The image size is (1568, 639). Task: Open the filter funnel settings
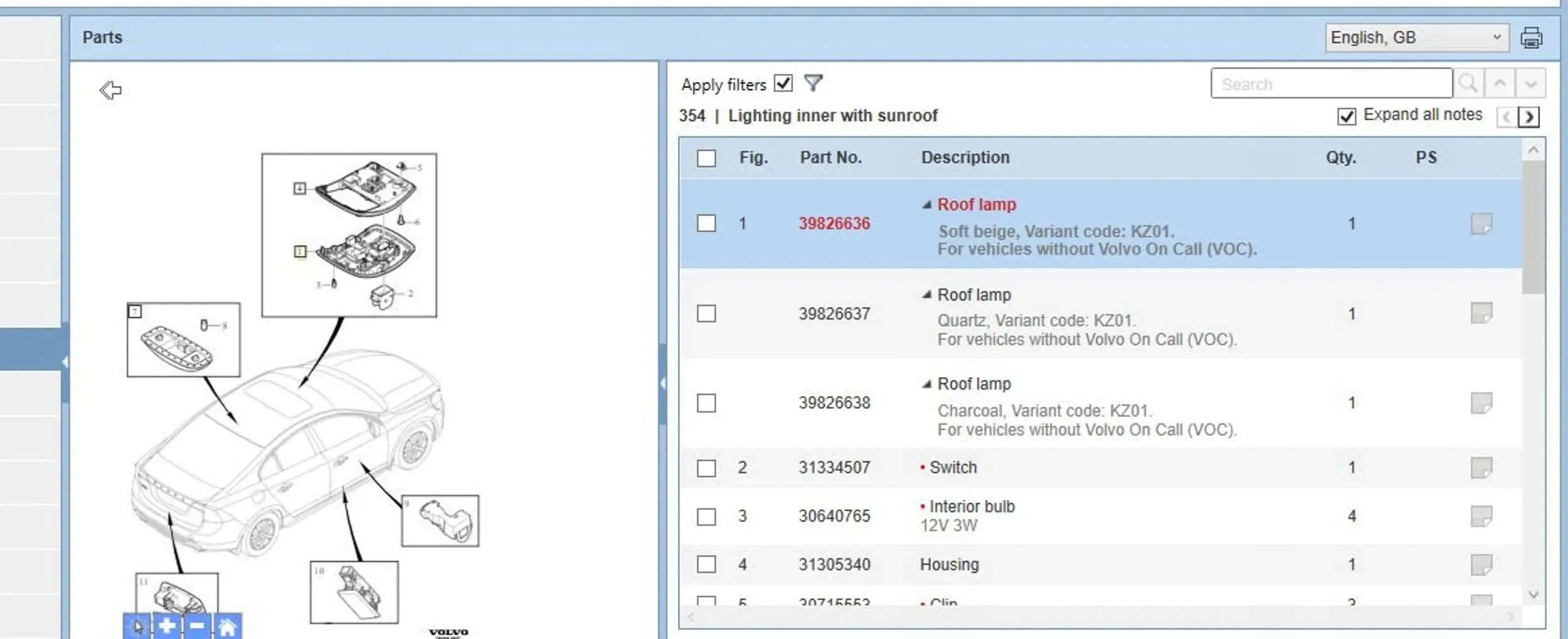[x=813, y=83]
